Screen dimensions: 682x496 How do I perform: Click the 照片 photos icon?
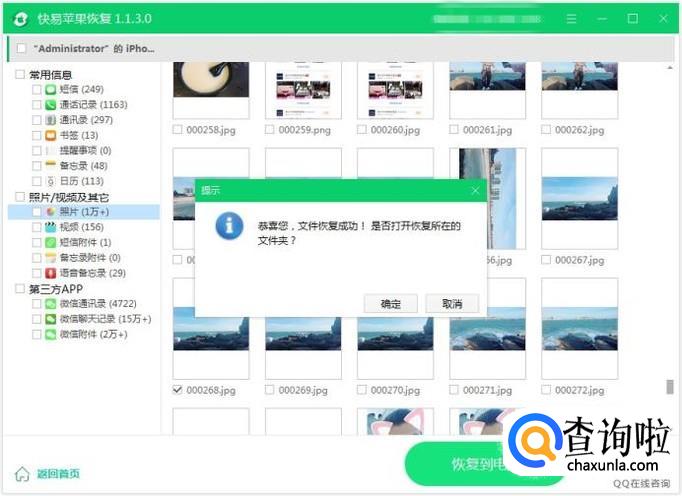point(51,212)
